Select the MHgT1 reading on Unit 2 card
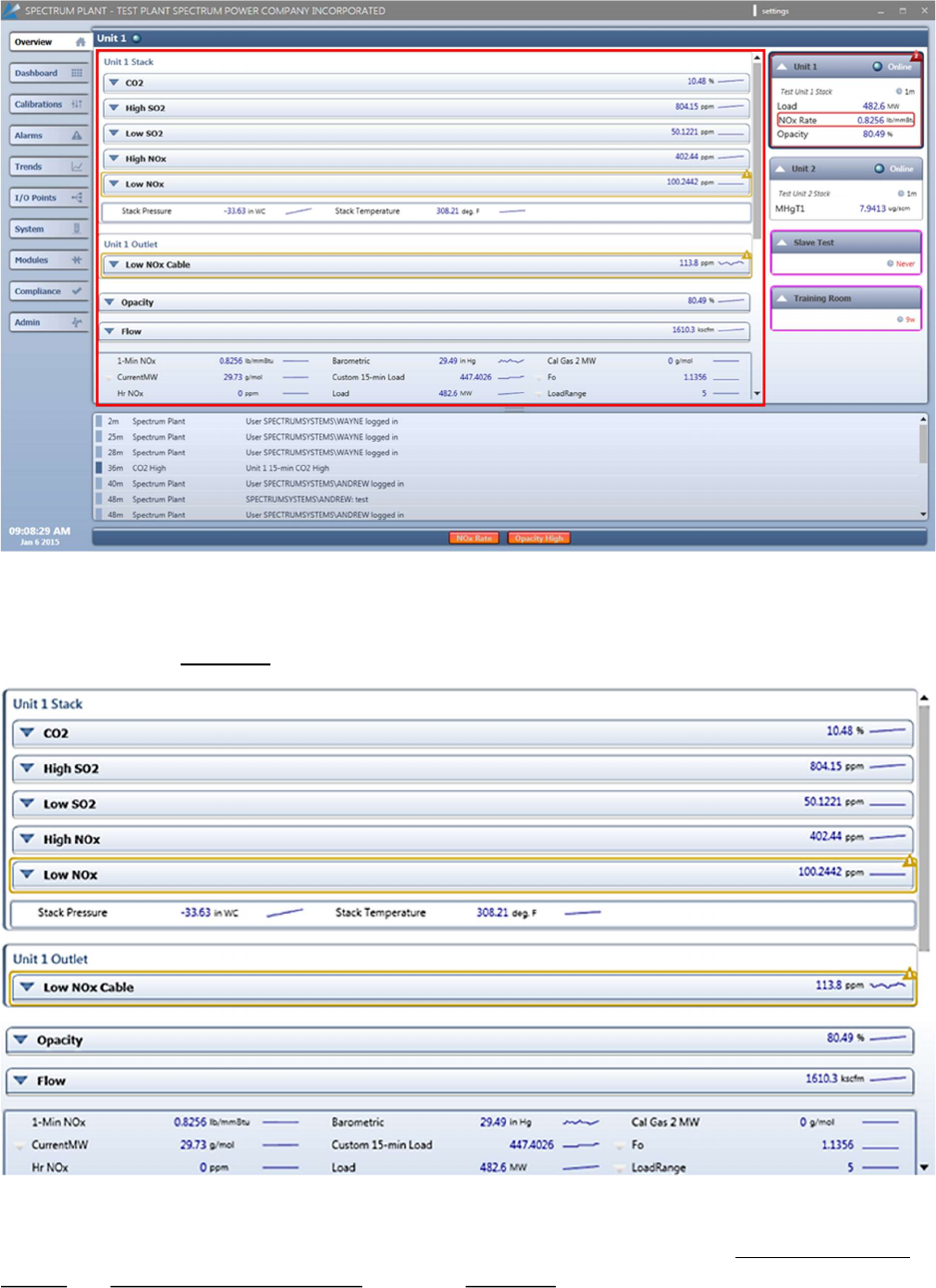The image size is (936, 1288). 844,209
